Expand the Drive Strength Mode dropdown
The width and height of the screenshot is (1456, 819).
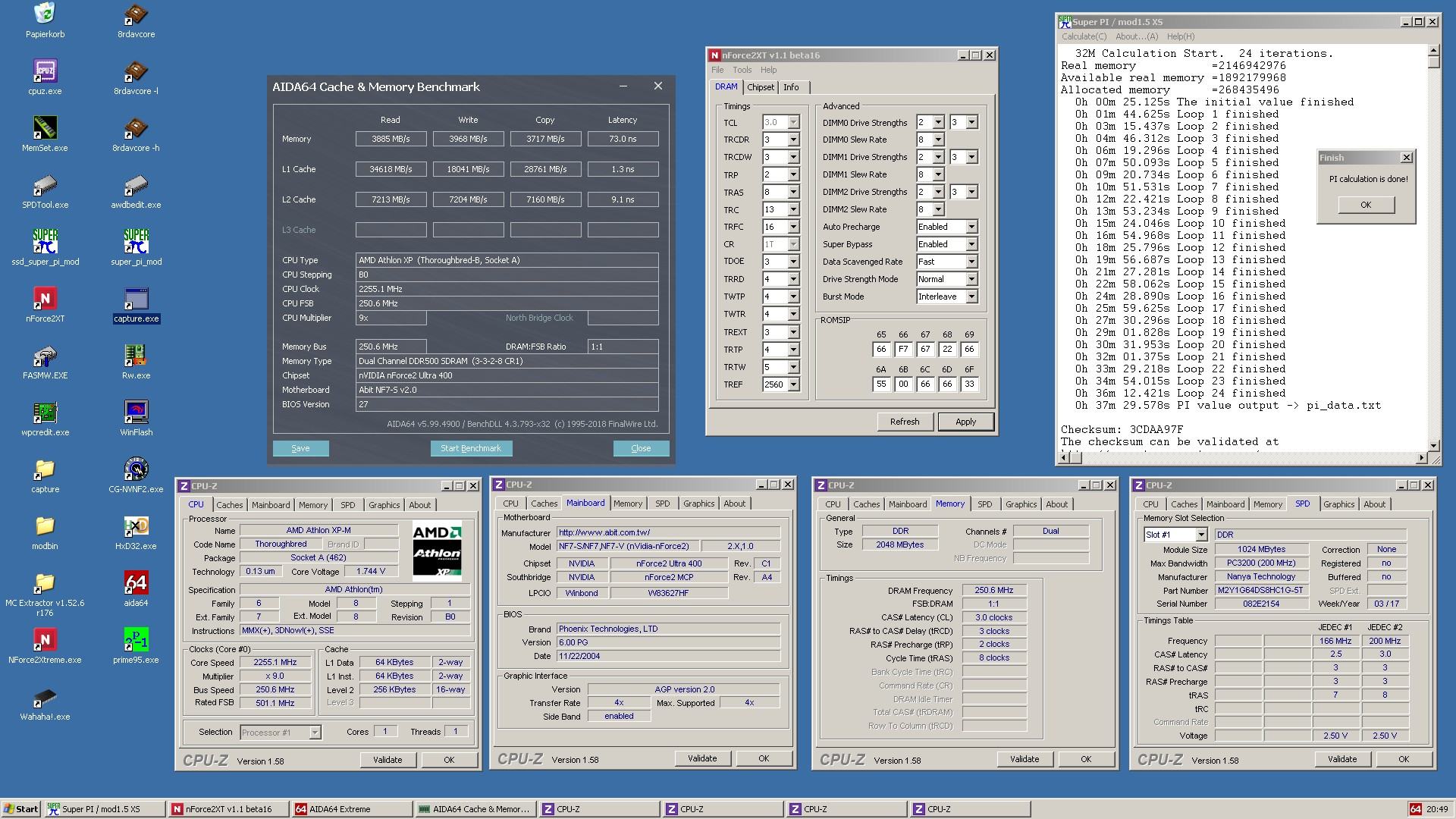tap(971, 279)
